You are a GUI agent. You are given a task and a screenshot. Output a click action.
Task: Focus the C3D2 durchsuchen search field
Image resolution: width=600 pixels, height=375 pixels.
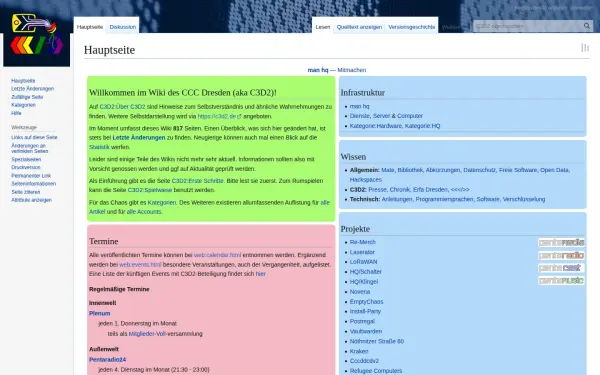point(529,26)
